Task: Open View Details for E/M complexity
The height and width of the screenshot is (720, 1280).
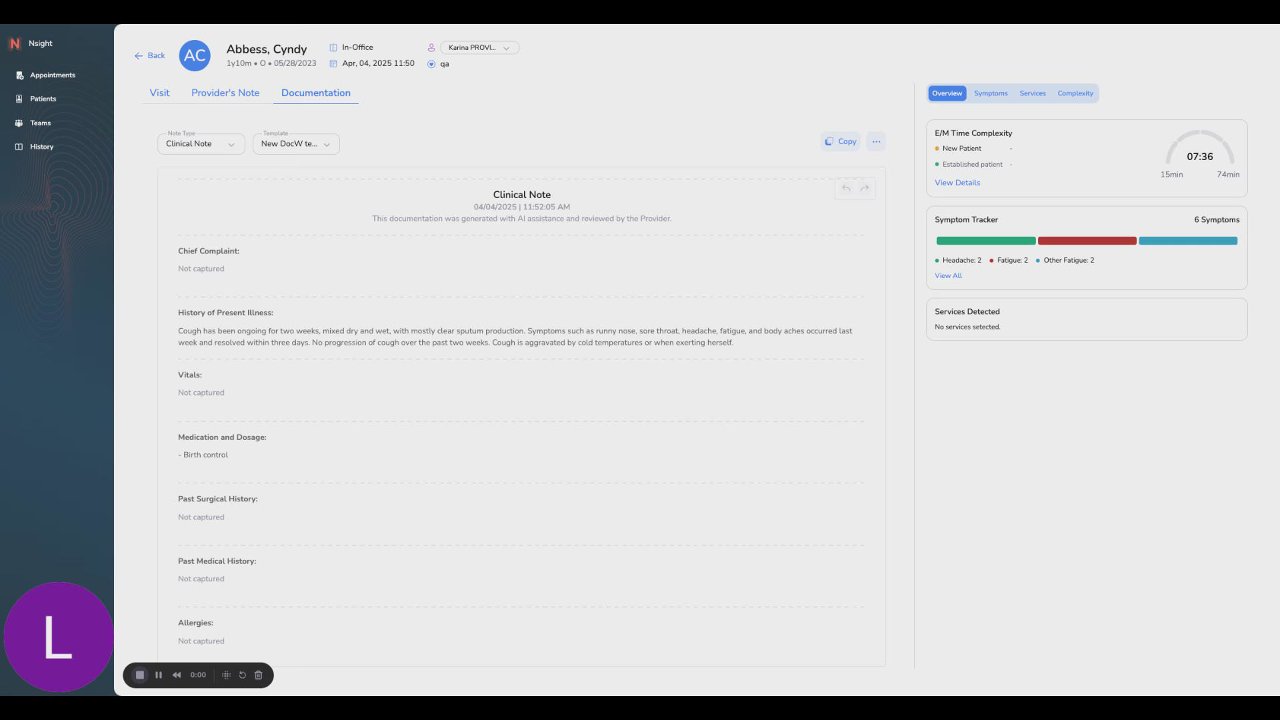Action: click(957, 183)
